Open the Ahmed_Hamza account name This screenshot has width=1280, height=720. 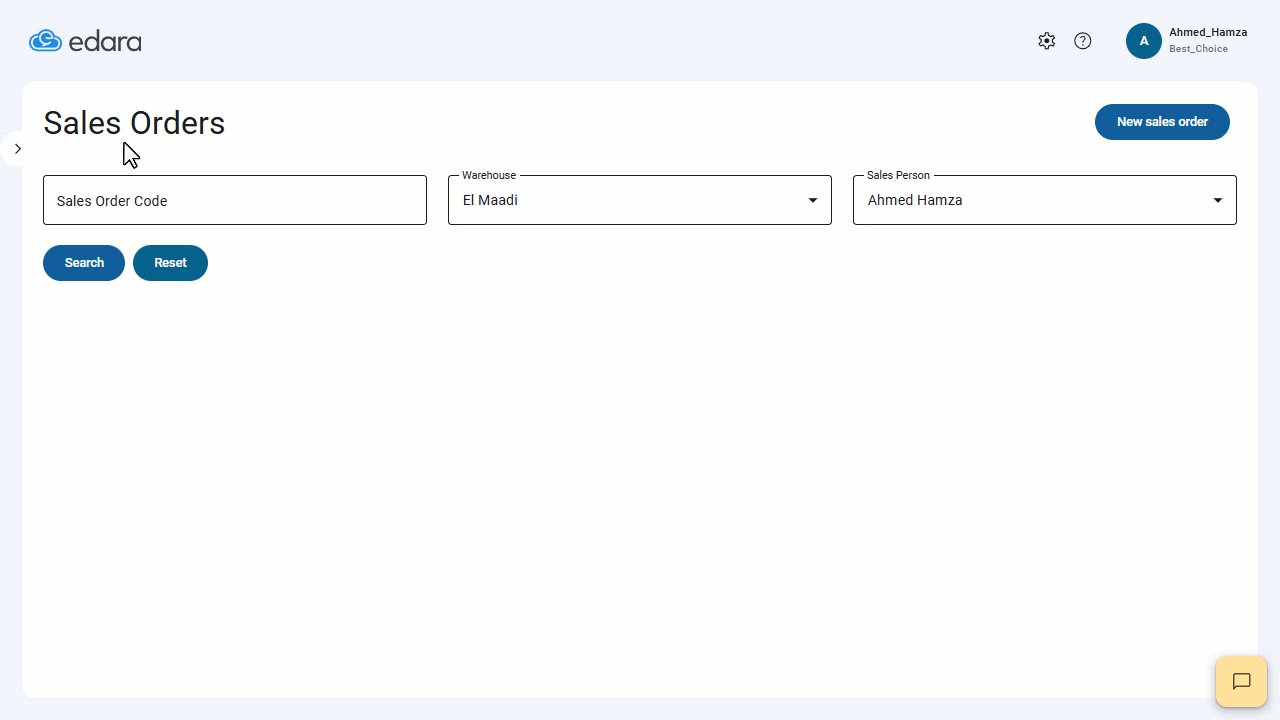click(1208, 32)
